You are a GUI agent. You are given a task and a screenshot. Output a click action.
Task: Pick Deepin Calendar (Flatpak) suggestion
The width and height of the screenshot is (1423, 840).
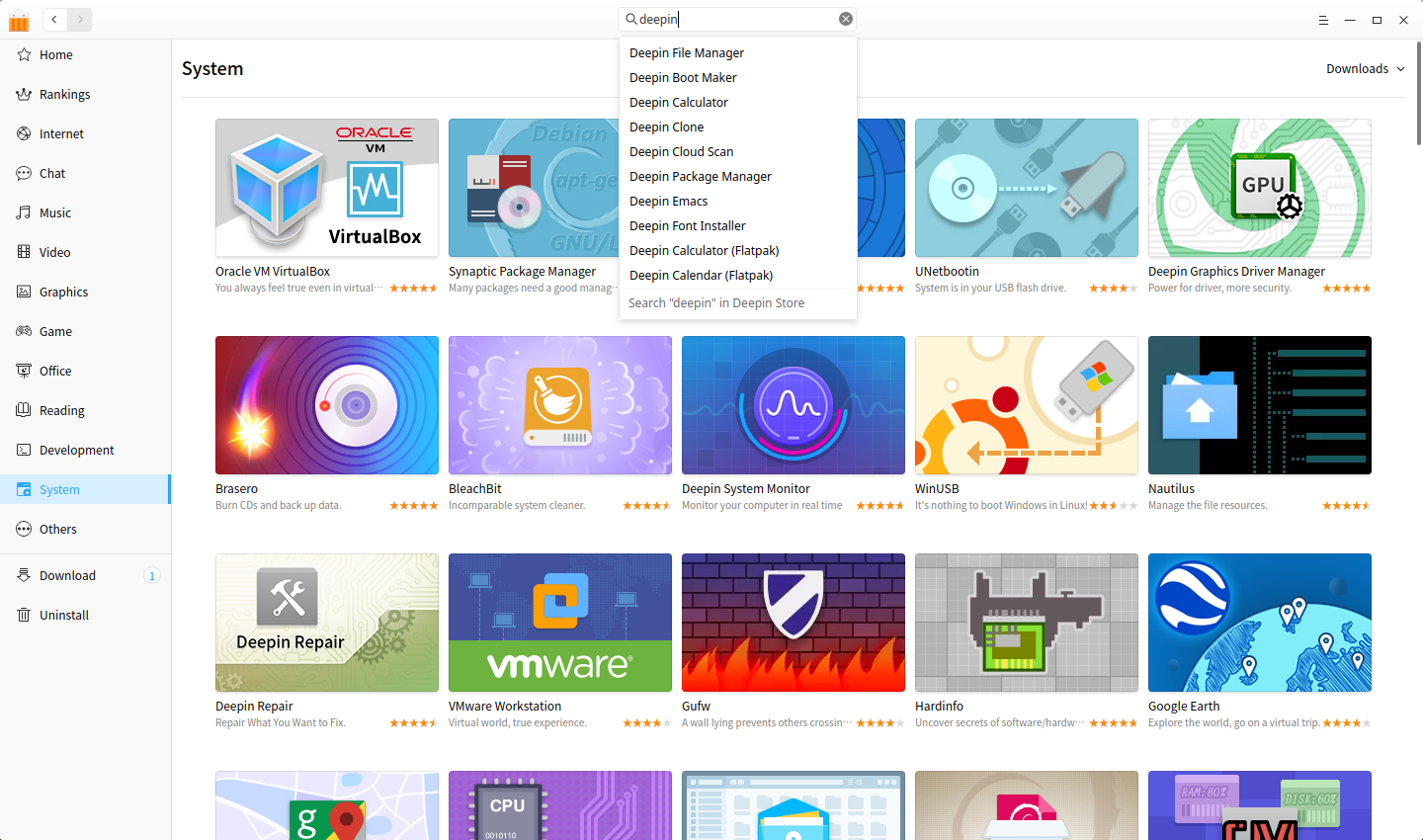pos(702,276)
